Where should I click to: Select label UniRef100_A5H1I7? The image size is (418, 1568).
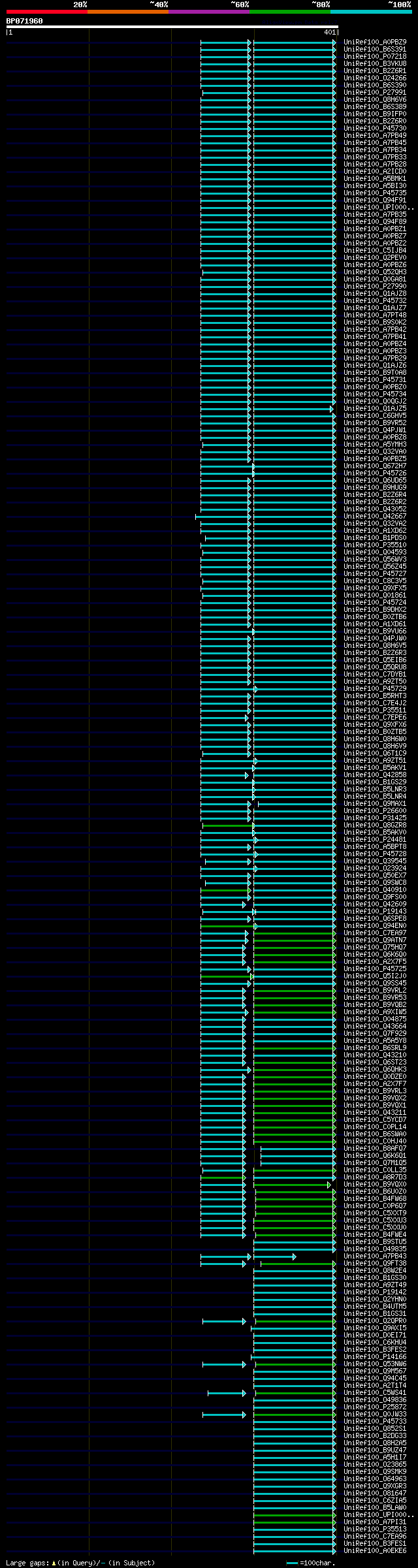(375, 1457)
